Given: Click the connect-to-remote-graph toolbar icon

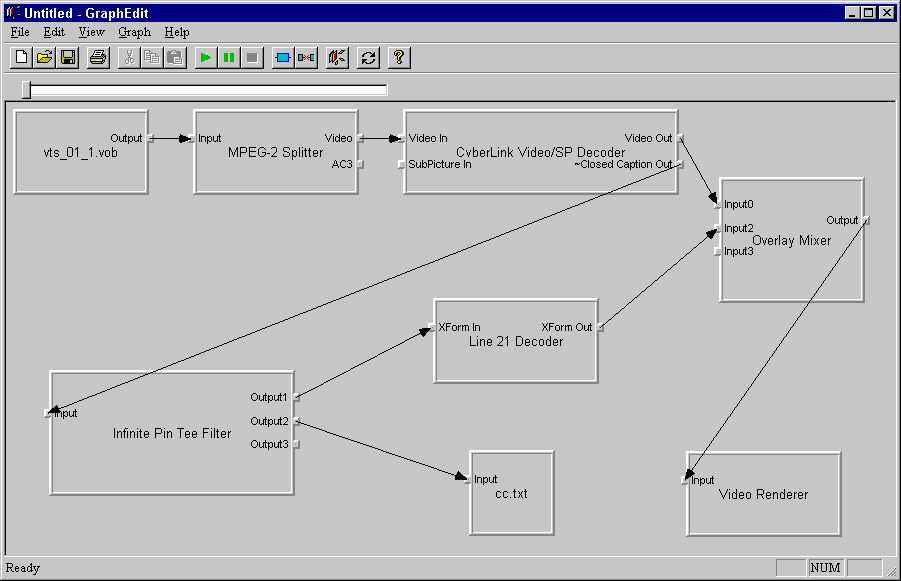Looking at the screenshot, I should point(306,57).
